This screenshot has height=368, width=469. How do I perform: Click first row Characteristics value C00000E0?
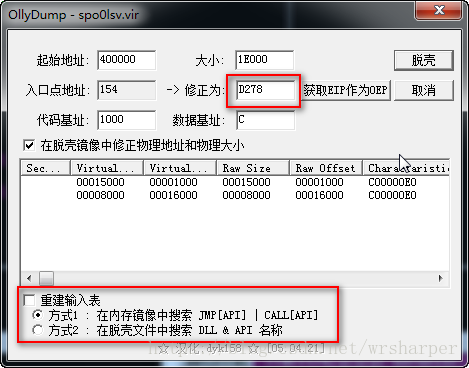pos(392,182)
